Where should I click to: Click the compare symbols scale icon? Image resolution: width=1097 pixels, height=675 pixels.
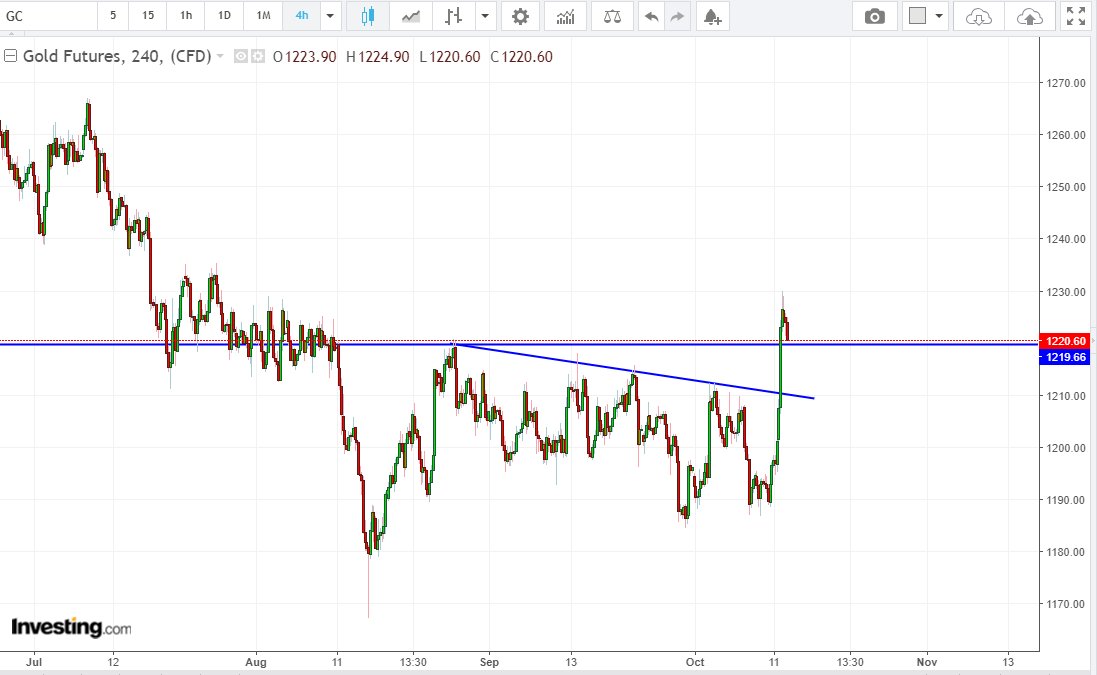[x=612, y=16]
